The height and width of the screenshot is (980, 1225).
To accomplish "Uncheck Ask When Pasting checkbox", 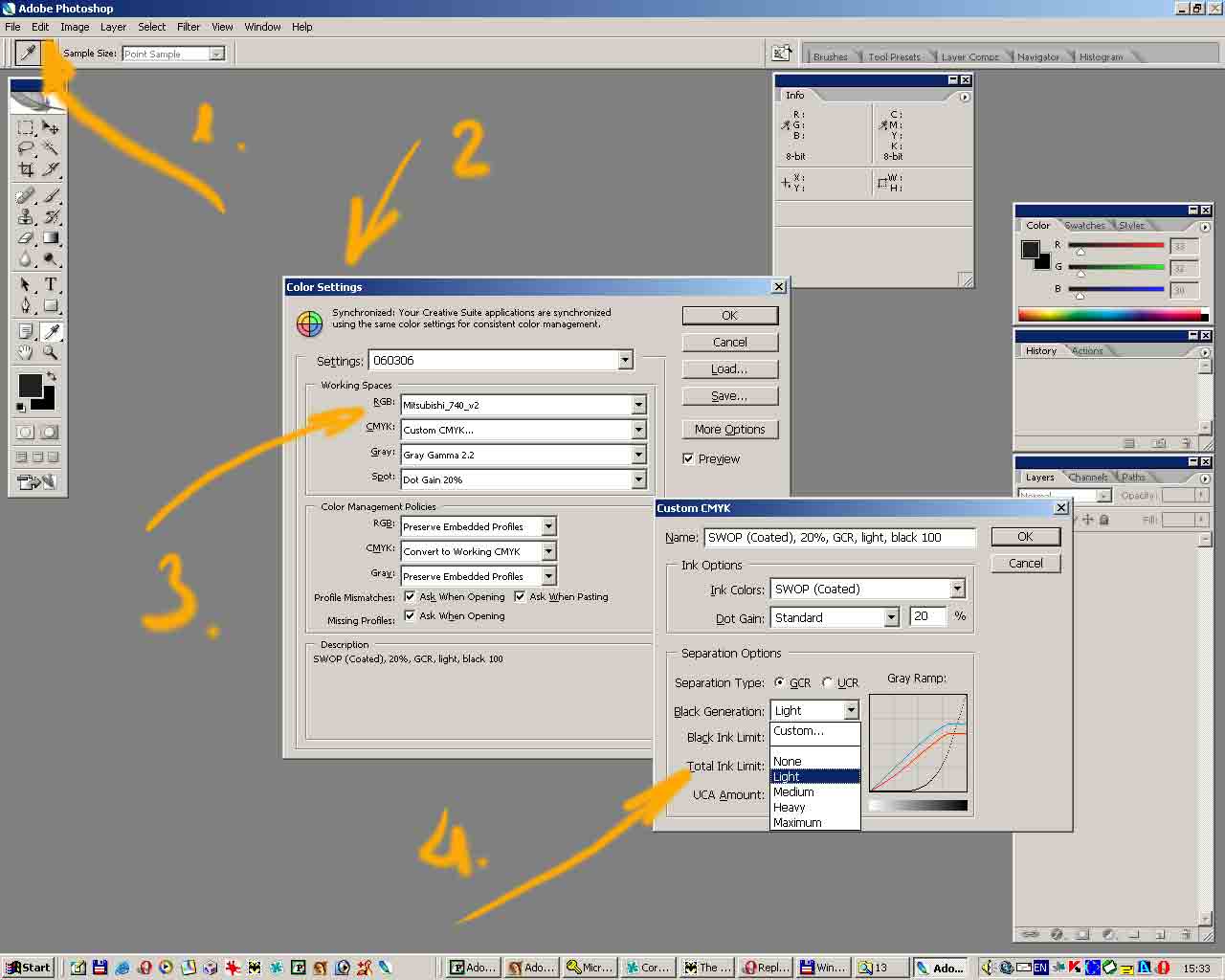I will click(520, 596).
